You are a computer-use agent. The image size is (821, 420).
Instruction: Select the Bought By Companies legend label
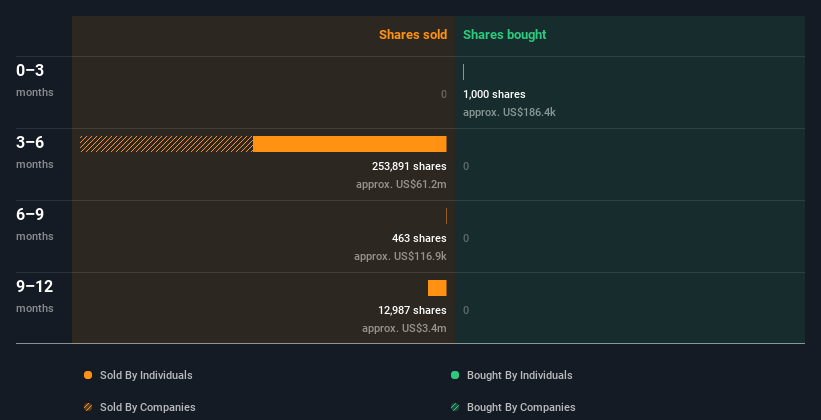[x=521, y=407]
